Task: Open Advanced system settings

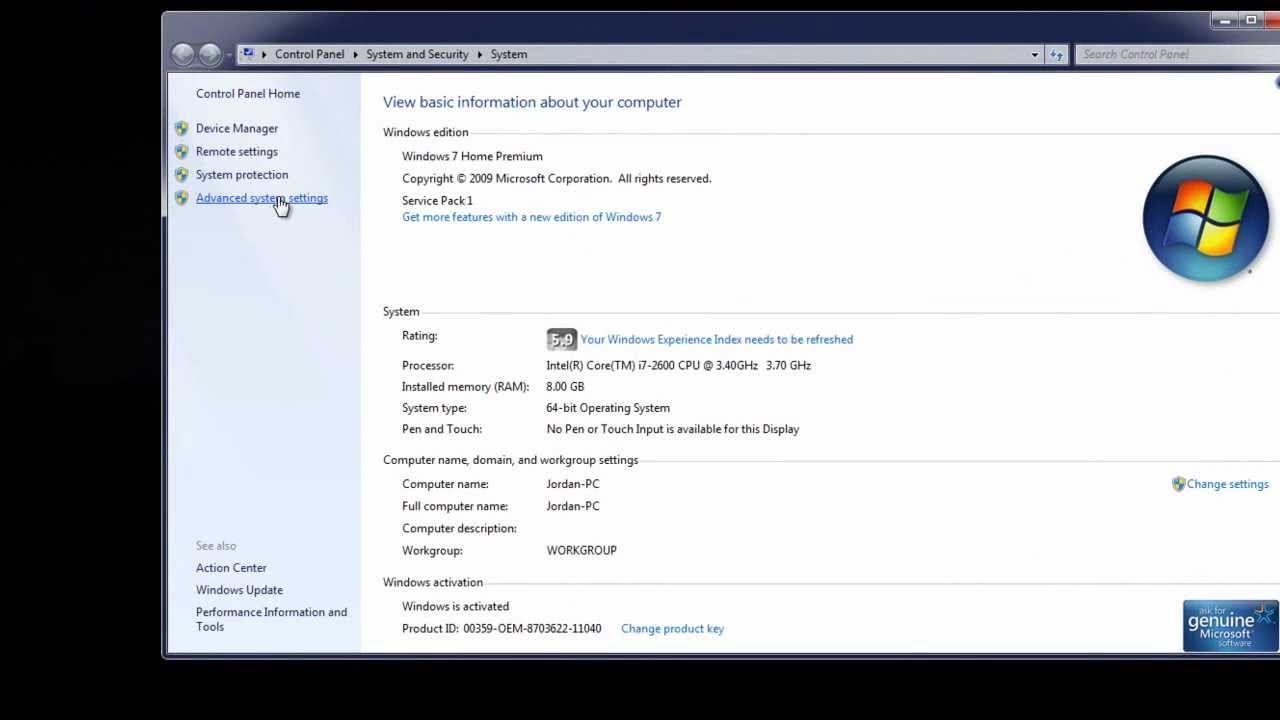Action: [262, 198]
